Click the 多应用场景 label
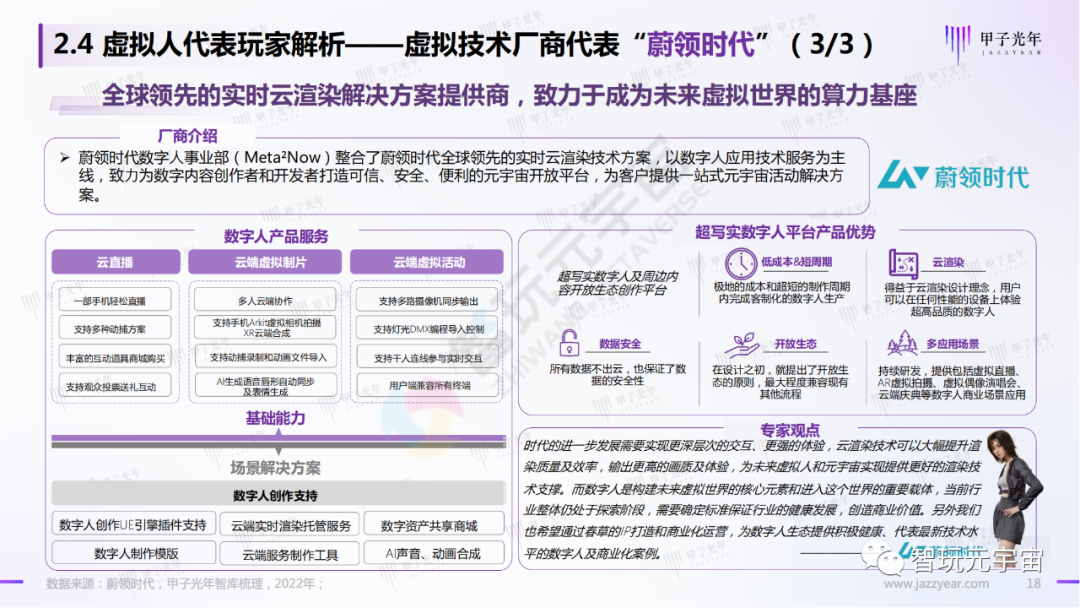Screen dimensions: 1080x608 [x=953, y=344]
